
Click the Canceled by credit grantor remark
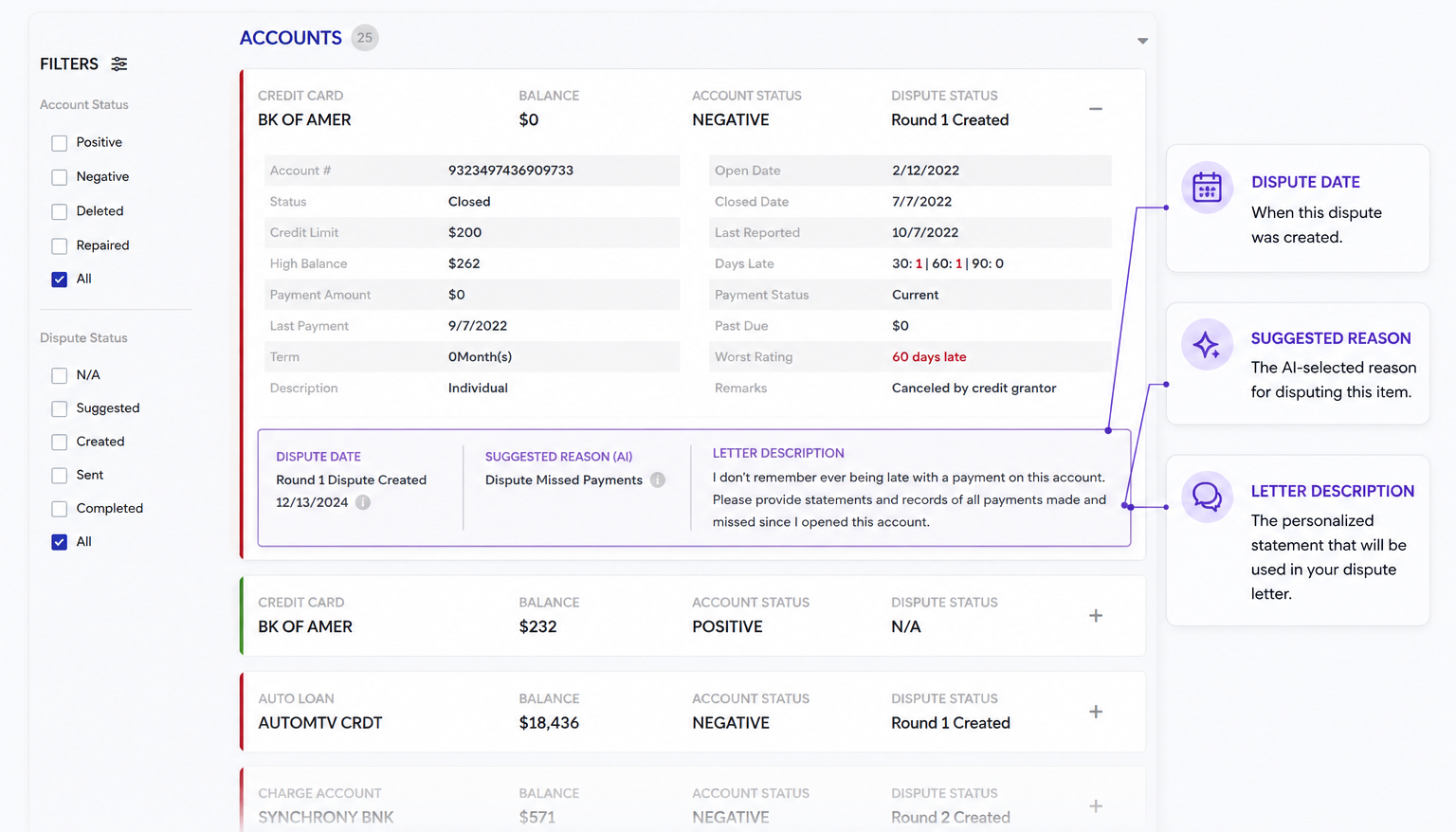click(974, 389)
